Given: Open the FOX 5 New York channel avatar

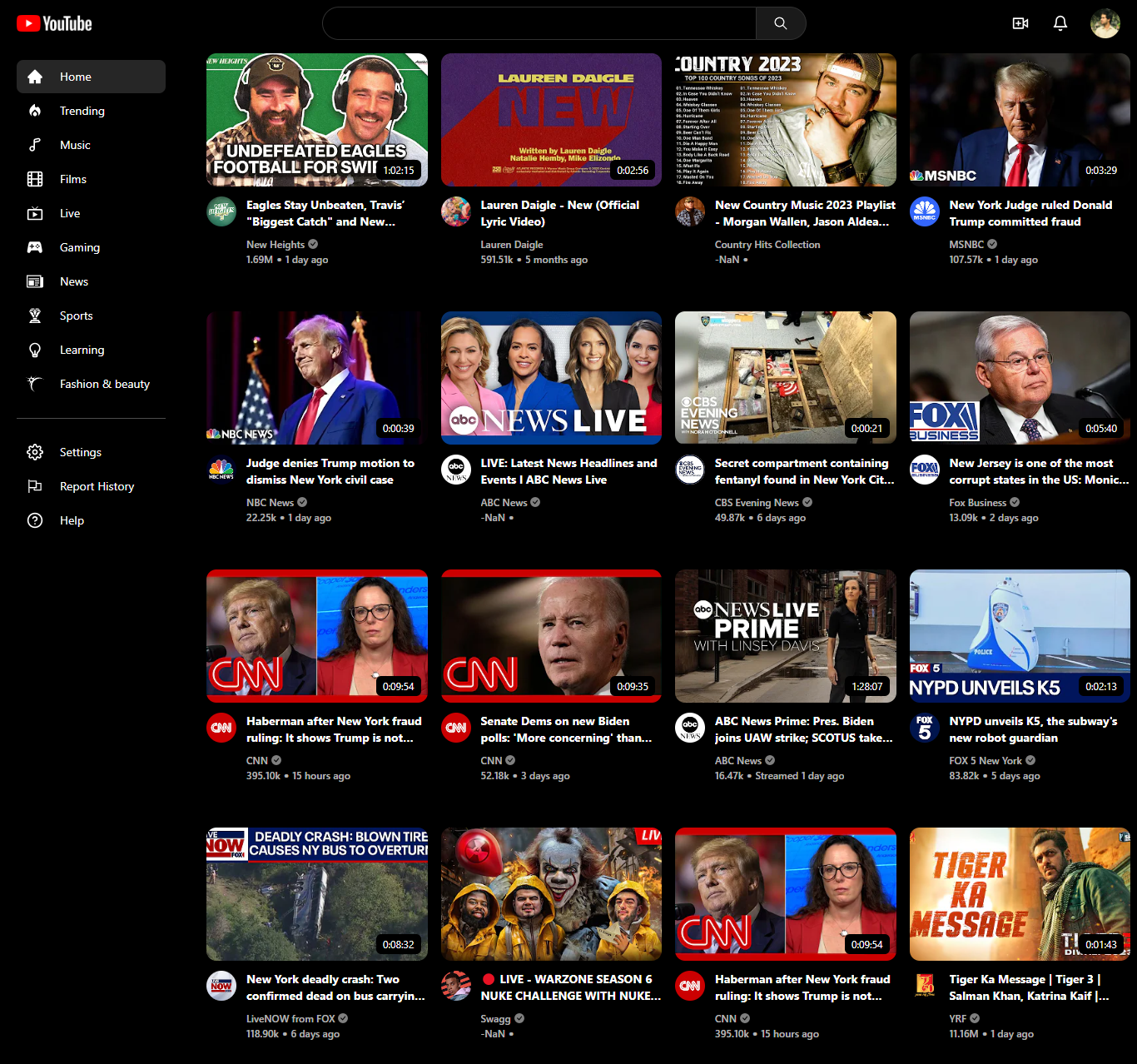Looking at the screenshot, I should [x=925, y=728].
